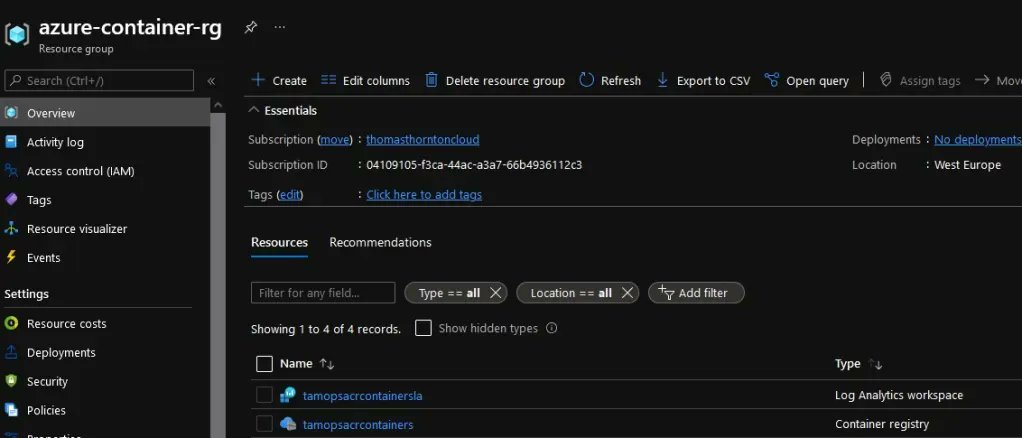Click the trash bin delete icon
The height and width of the screenshot is (438, 1022).
pos(431,80)
